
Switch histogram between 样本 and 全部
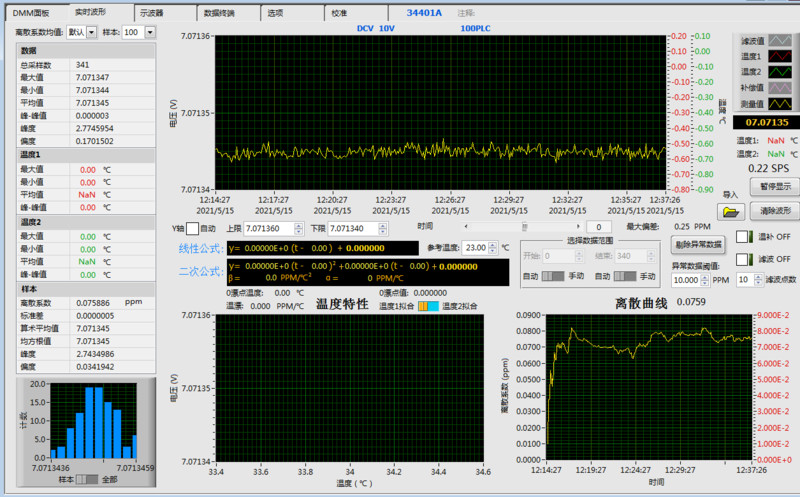click(86, 479)
